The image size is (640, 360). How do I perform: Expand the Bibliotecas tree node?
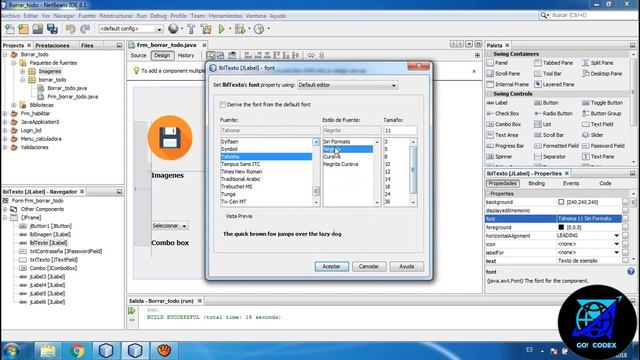[x=14, y=105]
